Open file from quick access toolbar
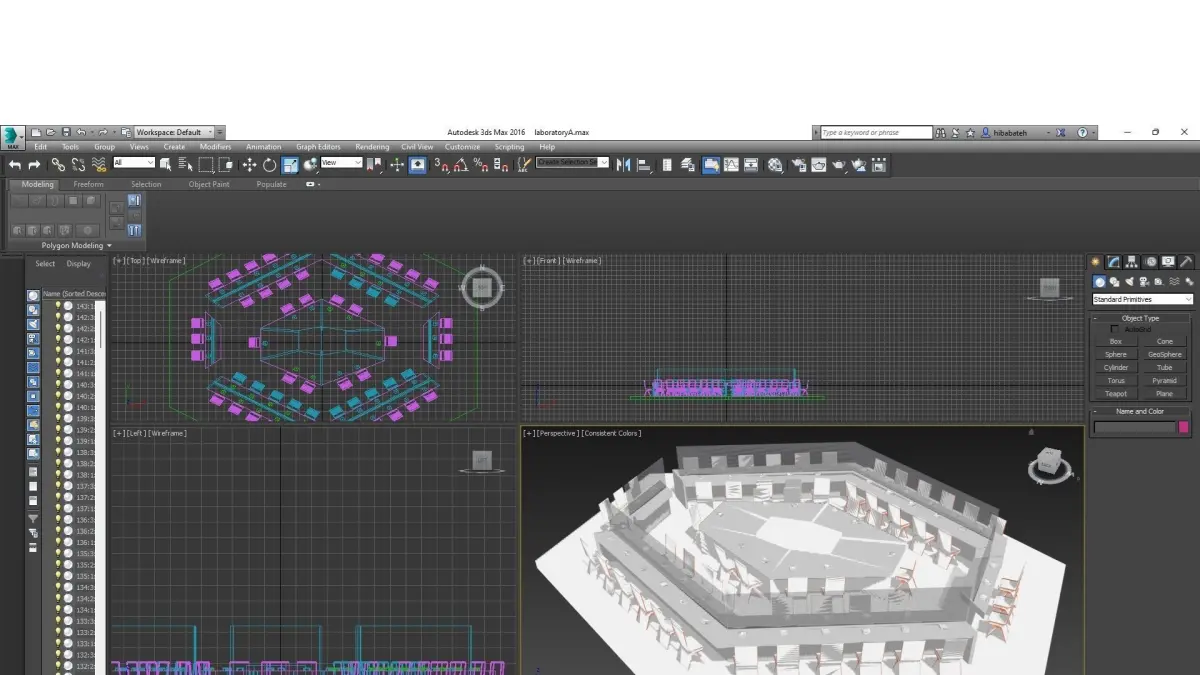 [x=50, y=132]
